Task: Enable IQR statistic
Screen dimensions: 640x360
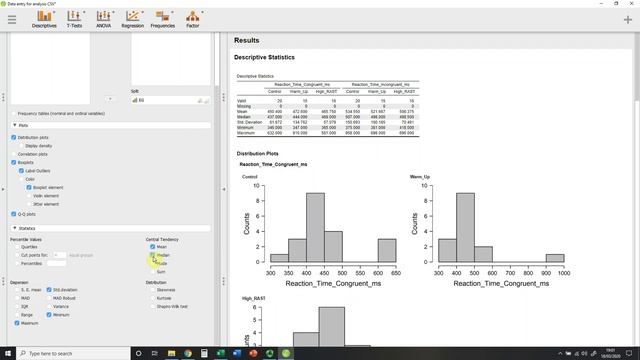Action: point(17,307)
